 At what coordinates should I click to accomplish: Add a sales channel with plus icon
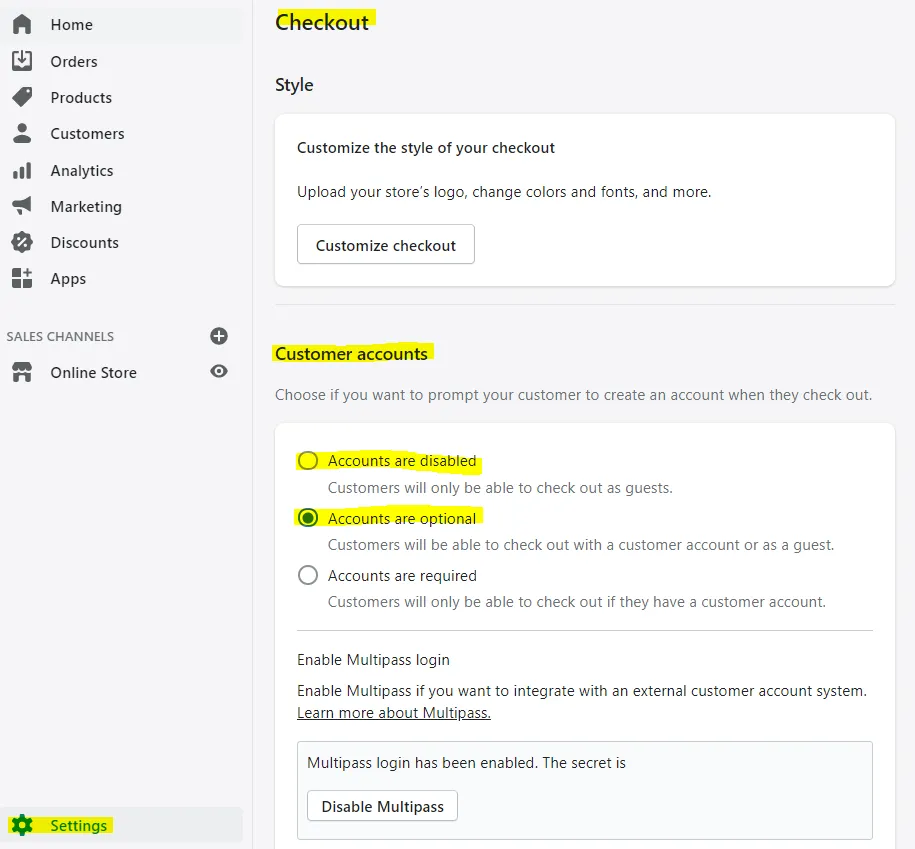point(219,336)
